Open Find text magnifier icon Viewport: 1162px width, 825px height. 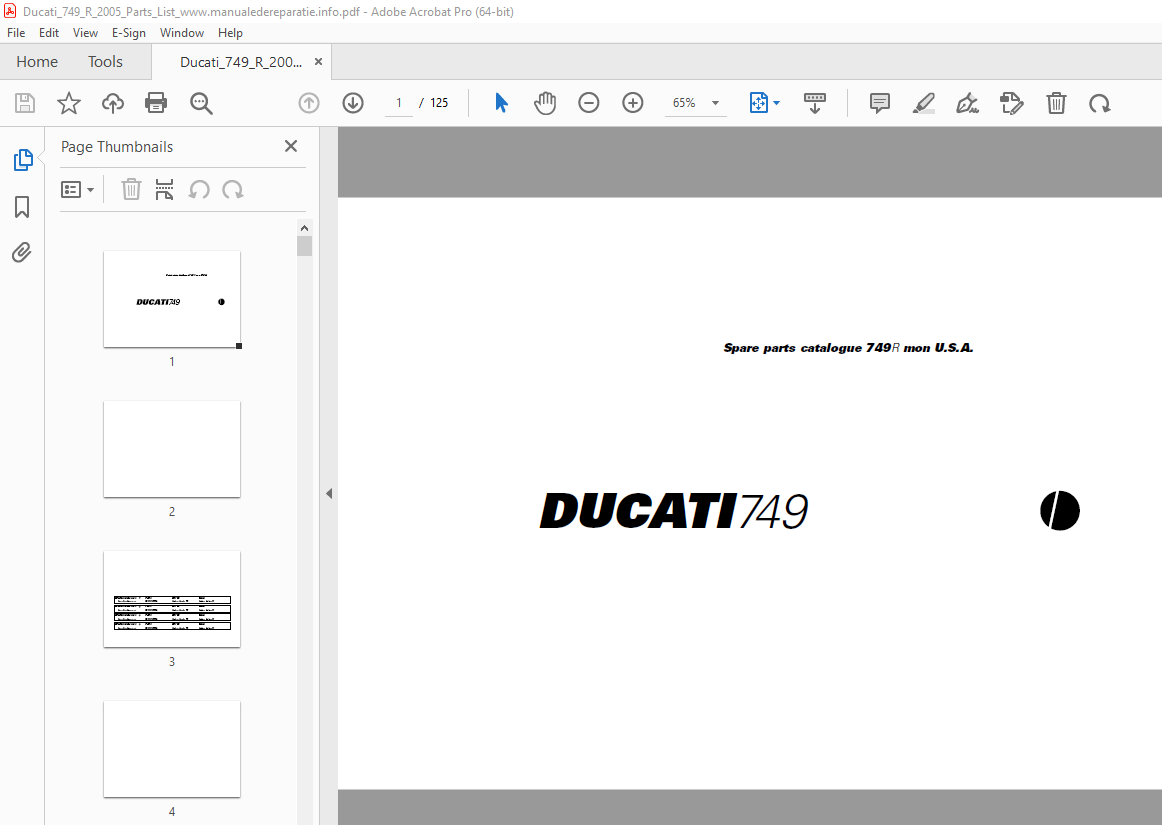tap(201, 103)
